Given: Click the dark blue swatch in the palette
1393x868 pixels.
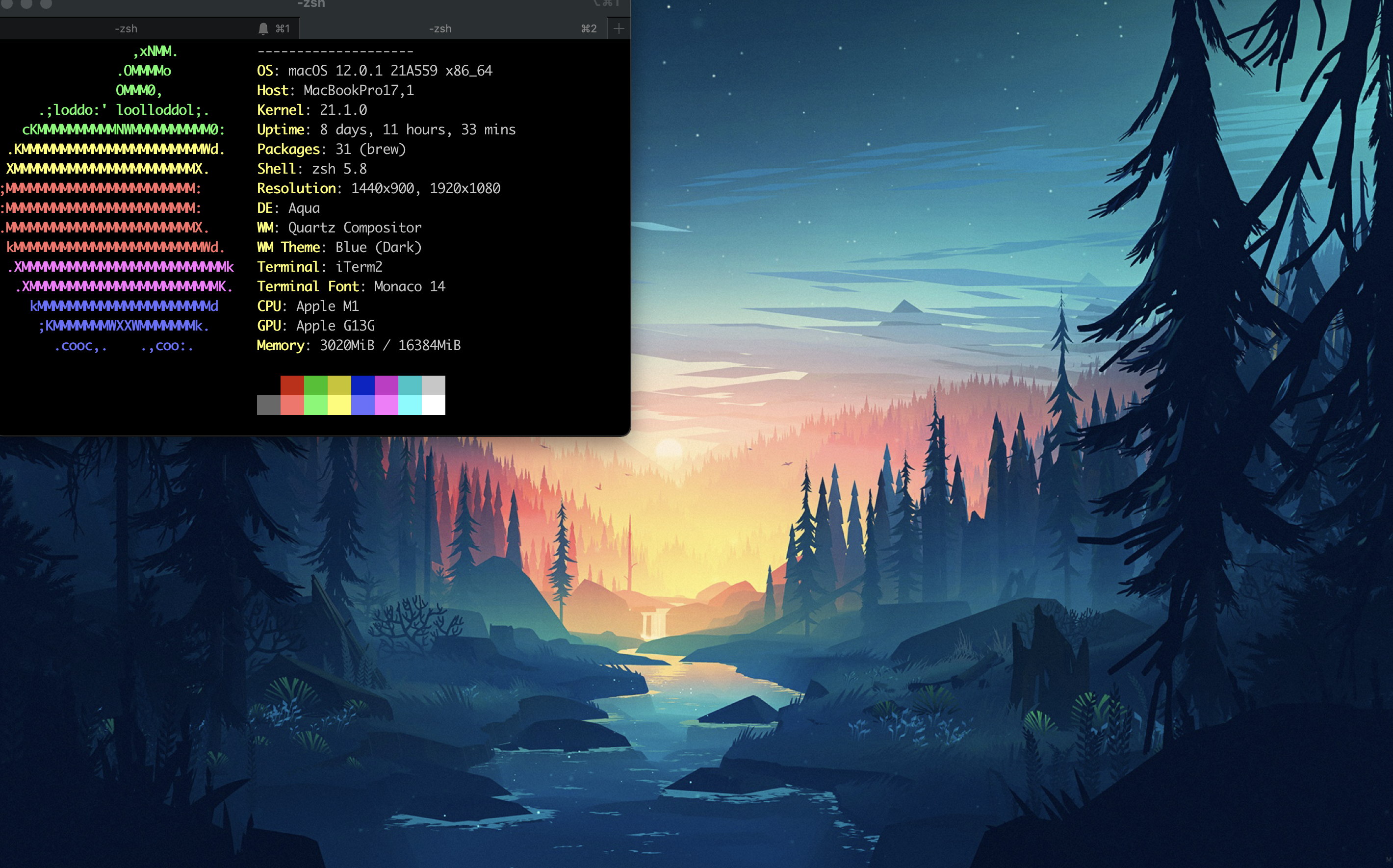Looking at the screenshot, I should click(x=363, y=385).
